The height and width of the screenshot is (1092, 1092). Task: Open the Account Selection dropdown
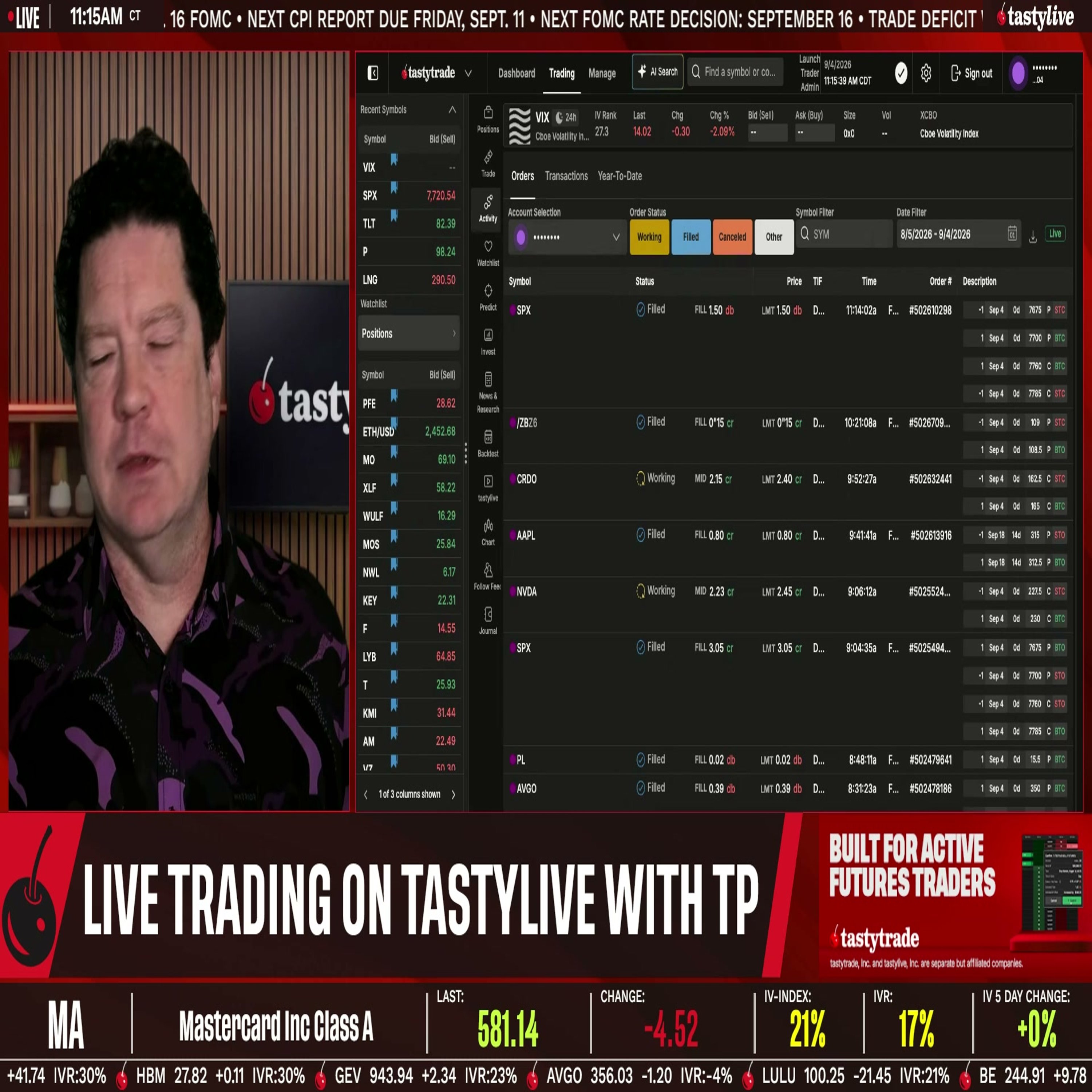567,237
